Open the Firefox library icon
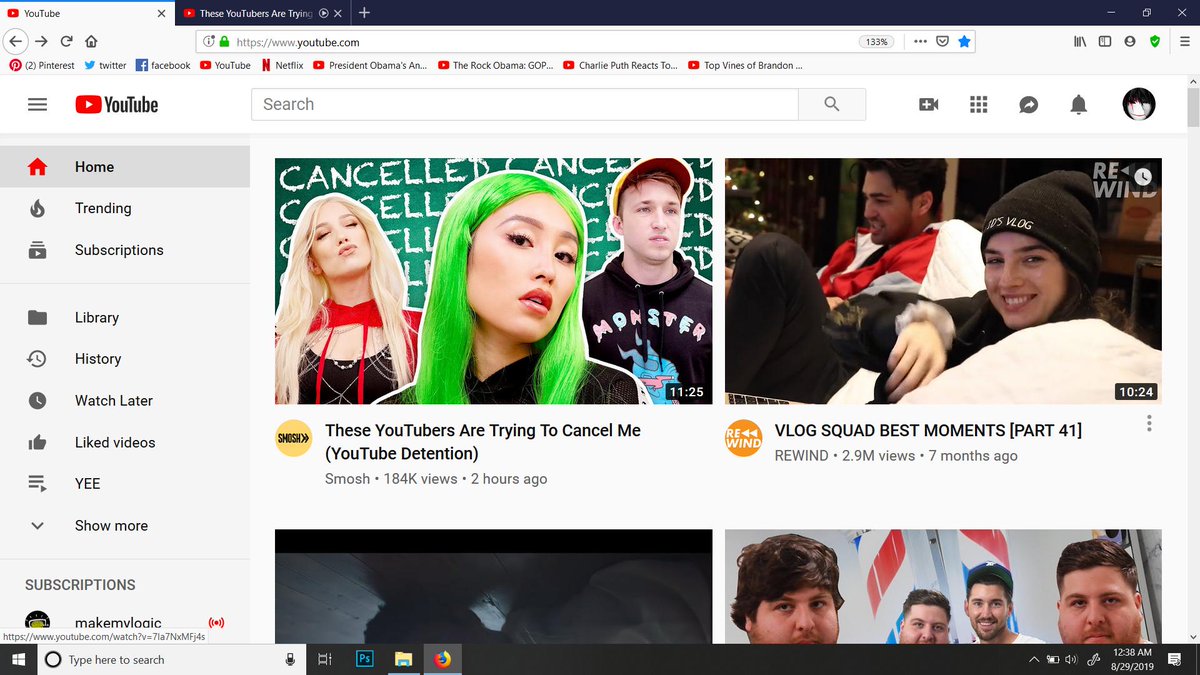1200x675 pixels. pos(1080,42)
